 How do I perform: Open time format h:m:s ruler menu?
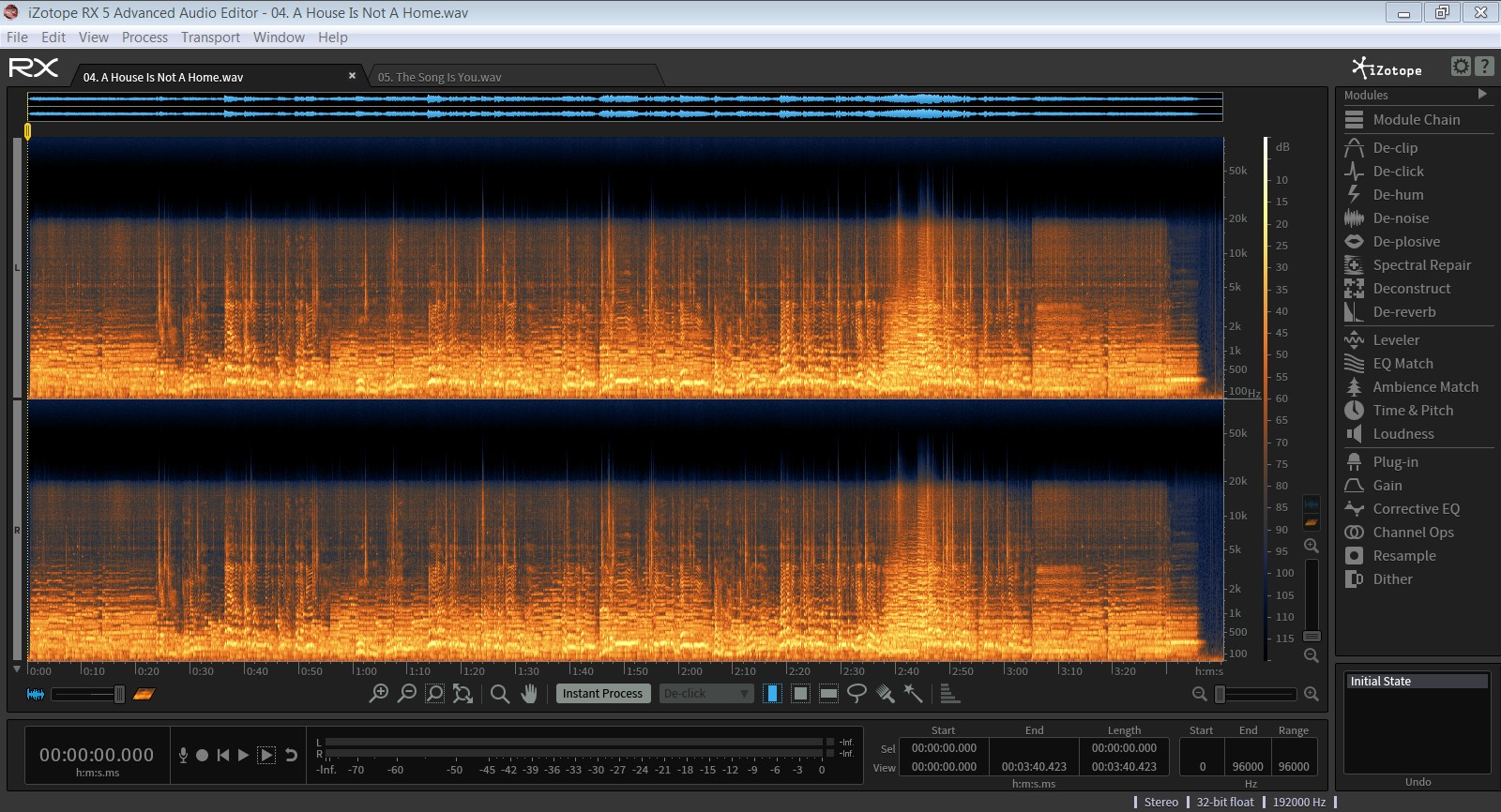coord(1208,671)
